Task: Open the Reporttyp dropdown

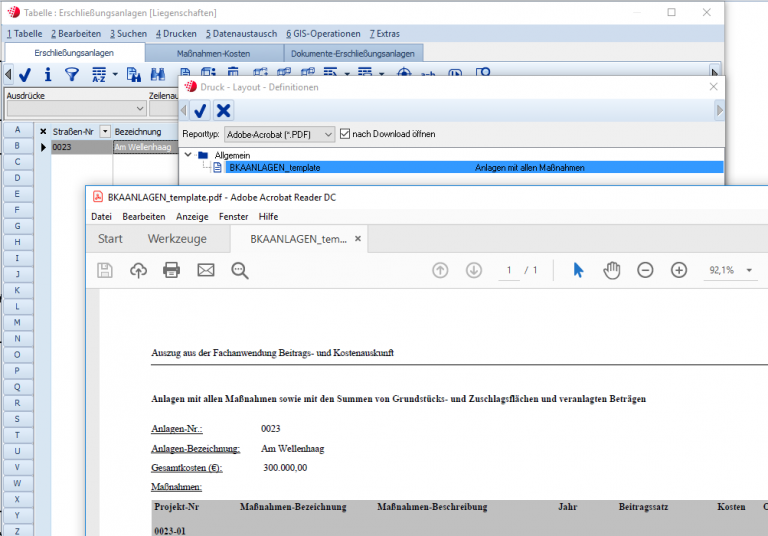Action: tap(279, 134)
